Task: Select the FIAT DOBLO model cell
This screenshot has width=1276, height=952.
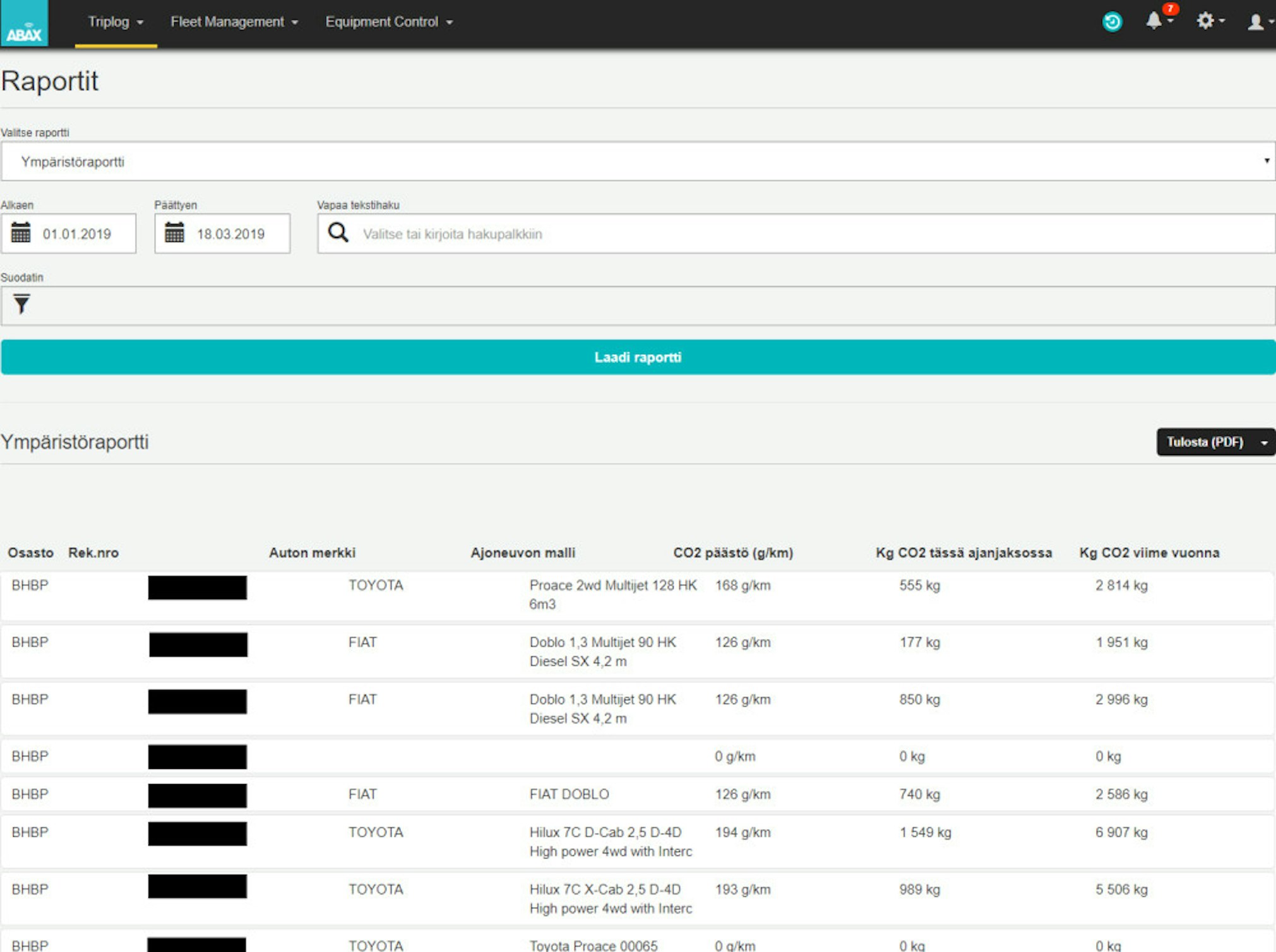Action: click(x=569, y=794)
